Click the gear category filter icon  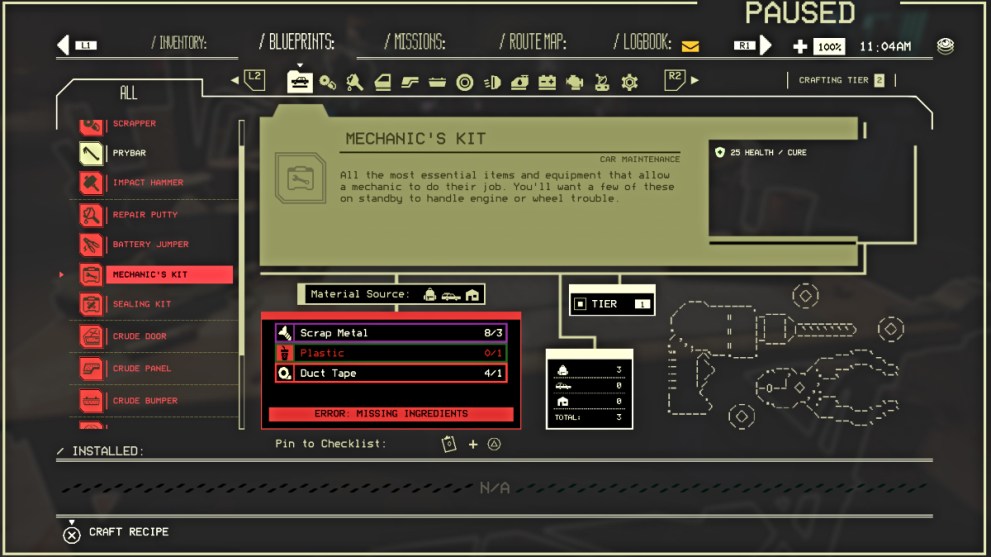tap(629, 83)
